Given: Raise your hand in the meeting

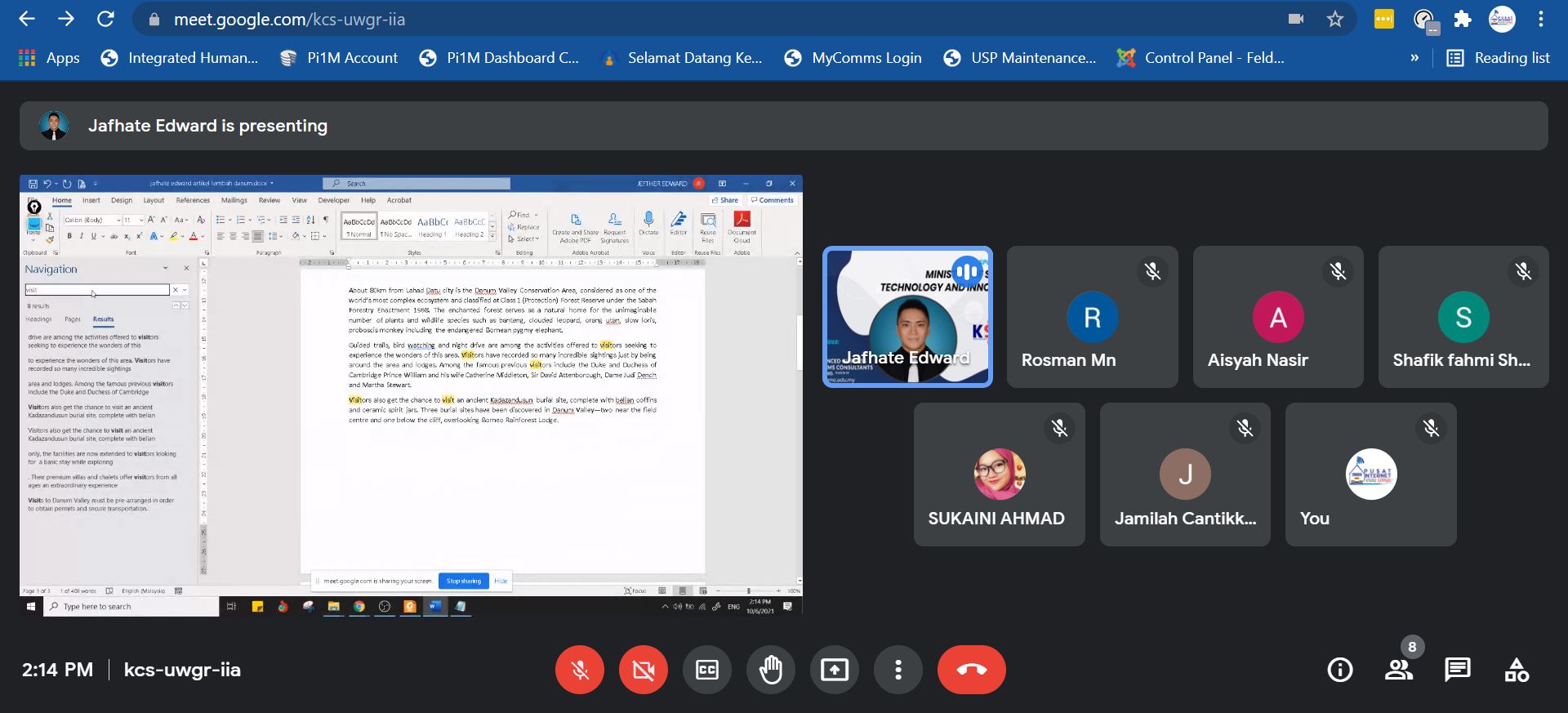Looking at the screenshot, I should point(770,670).
